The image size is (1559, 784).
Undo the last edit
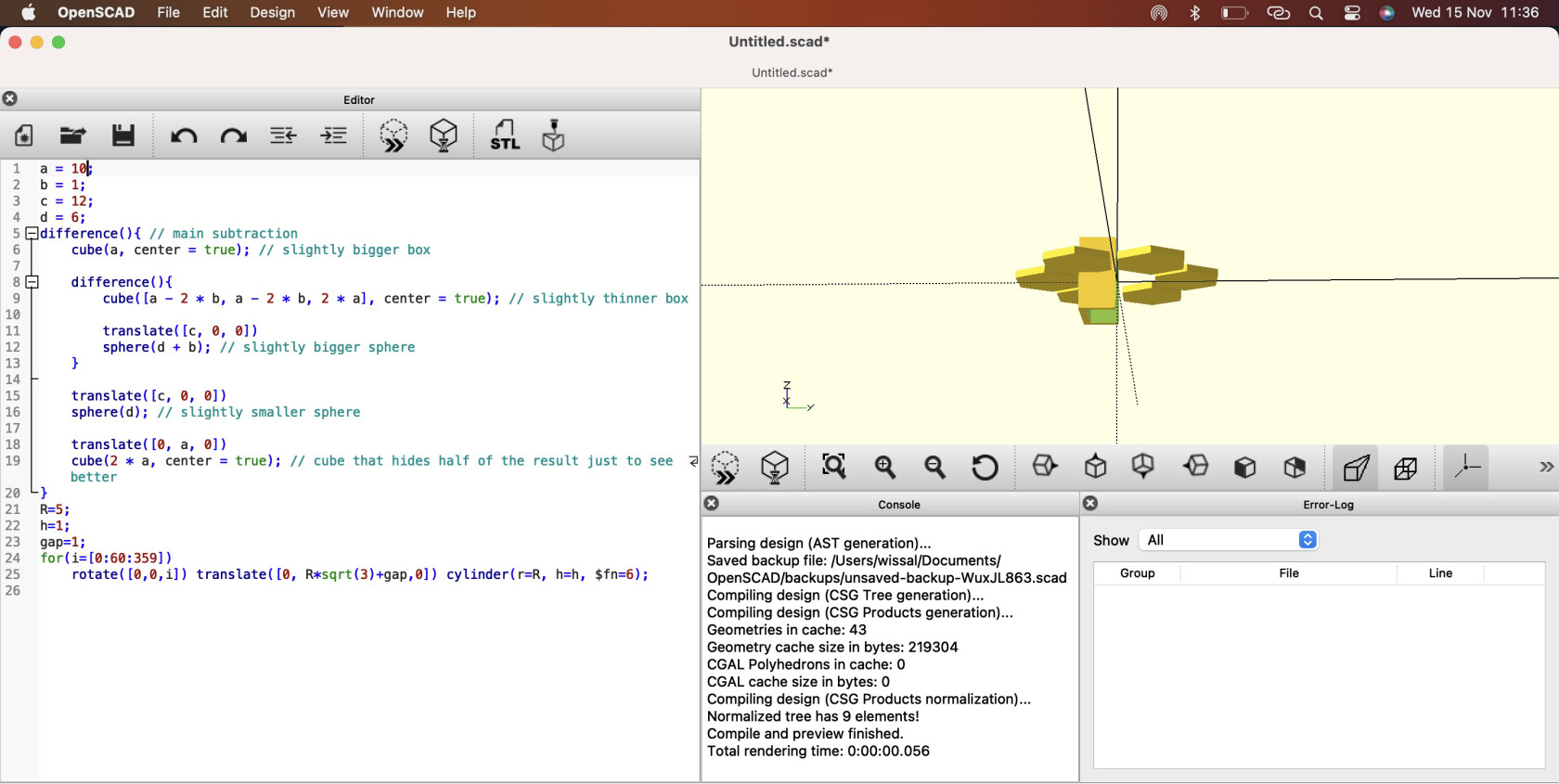184,136
